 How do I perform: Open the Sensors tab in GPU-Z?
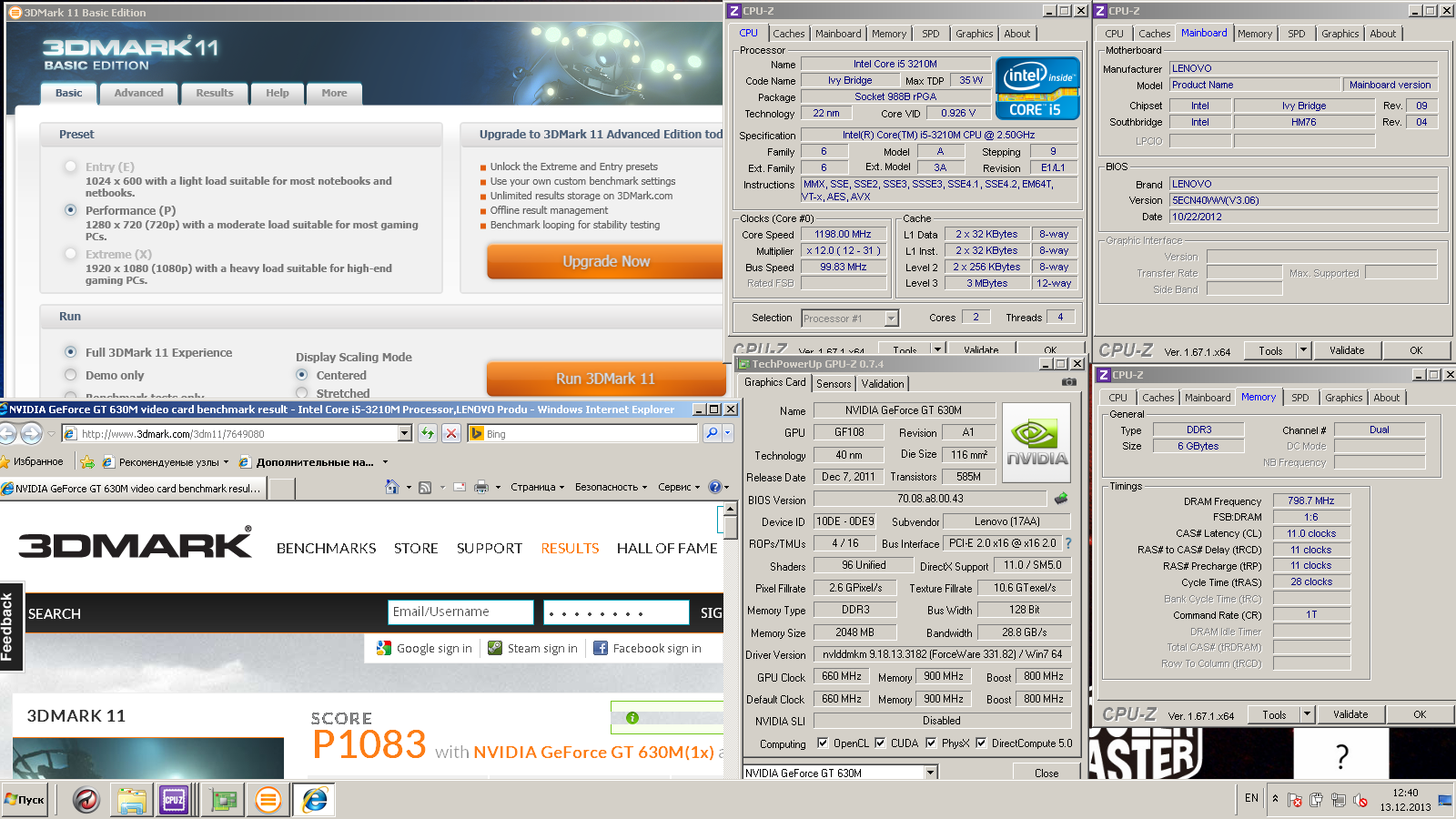(834, 384)
